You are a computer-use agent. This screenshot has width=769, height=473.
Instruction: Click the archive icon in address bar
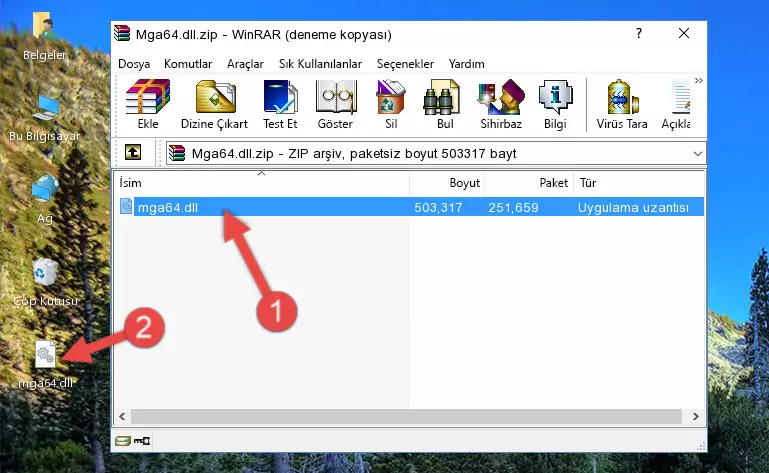point(177,153)
